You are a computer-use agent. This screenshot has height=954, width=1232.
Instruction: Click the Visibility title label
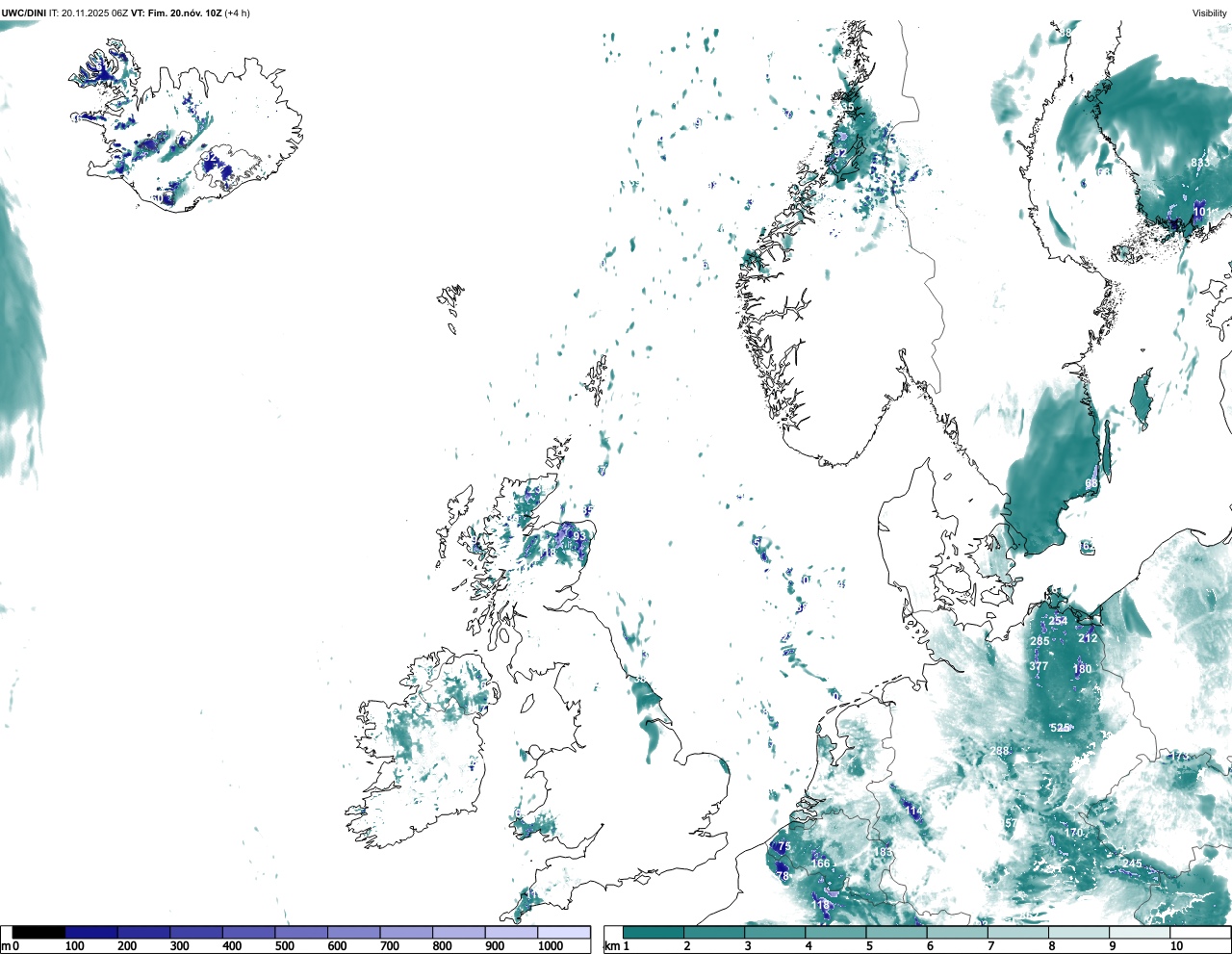[1209, 13]
